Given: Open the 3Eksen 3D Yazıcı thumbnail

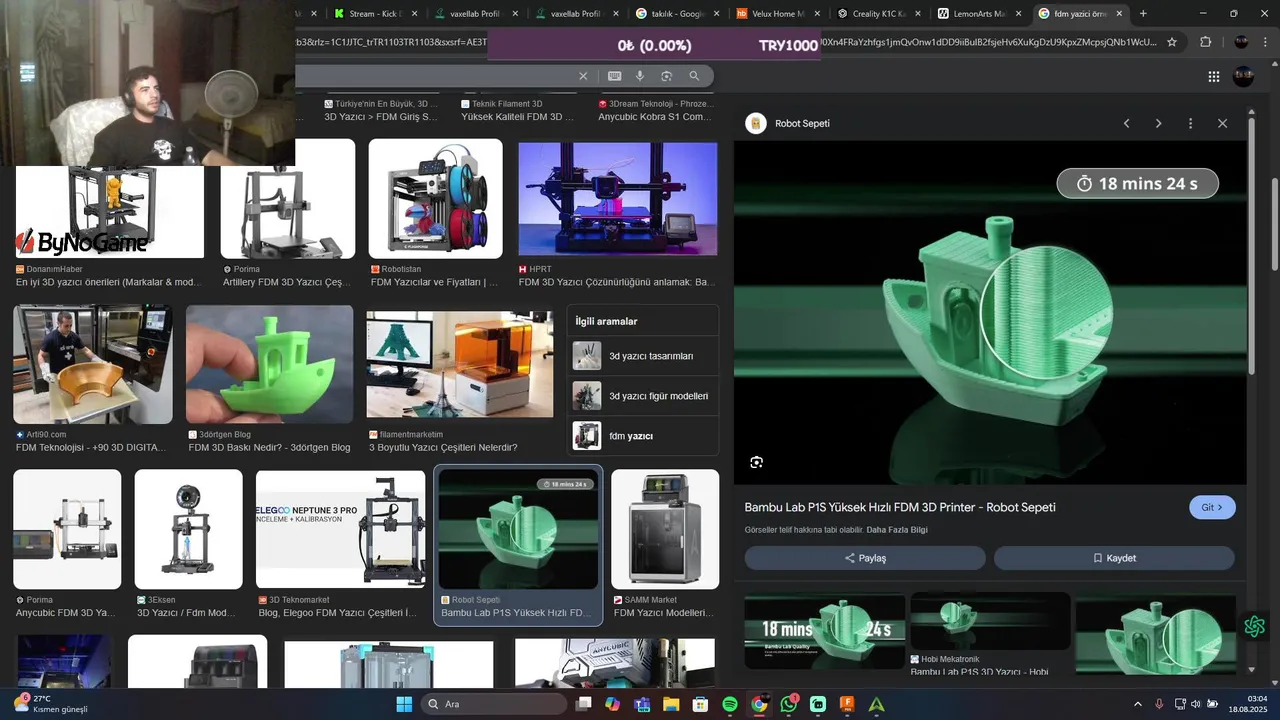Looking at the screenshot, I should click(189, 529).
